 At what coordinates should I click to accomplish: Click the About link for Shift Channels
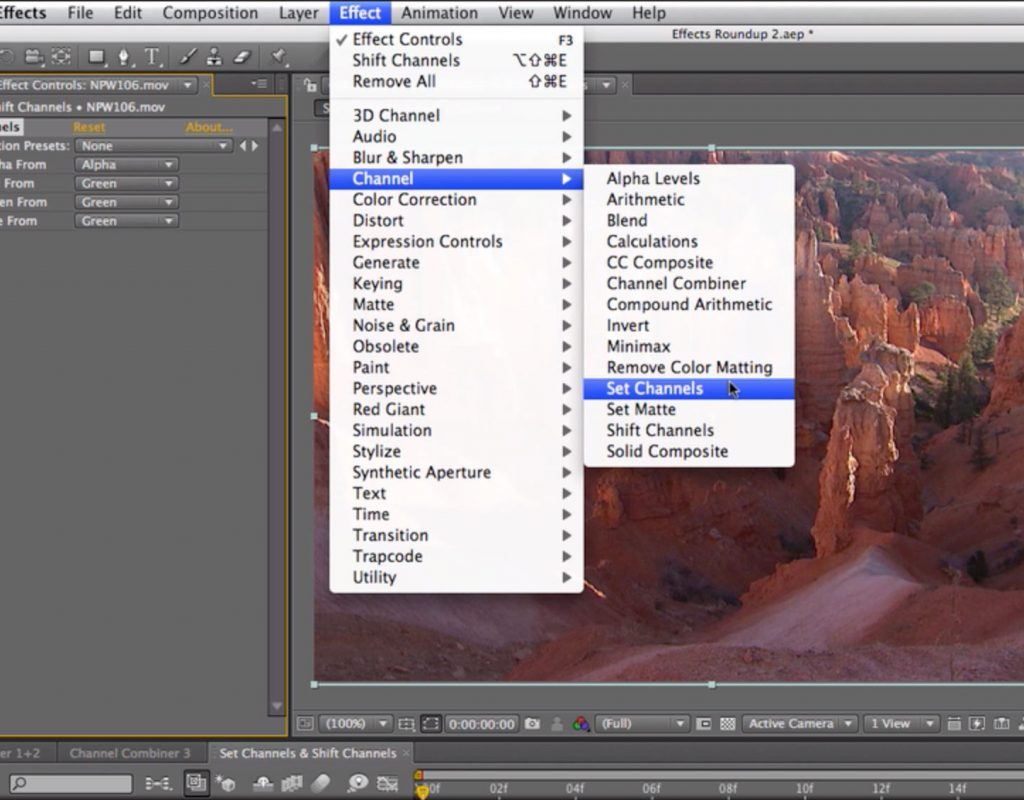[208, 127]
